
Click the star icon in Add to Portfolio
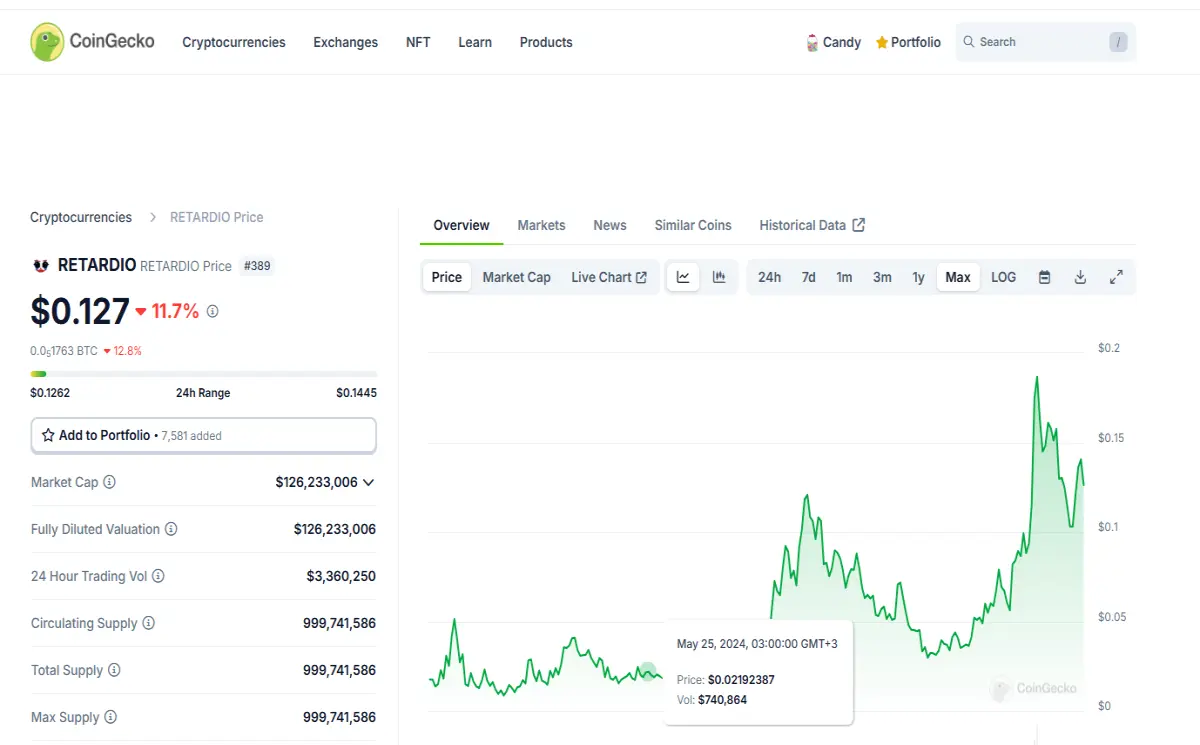[x=48, y=435]
